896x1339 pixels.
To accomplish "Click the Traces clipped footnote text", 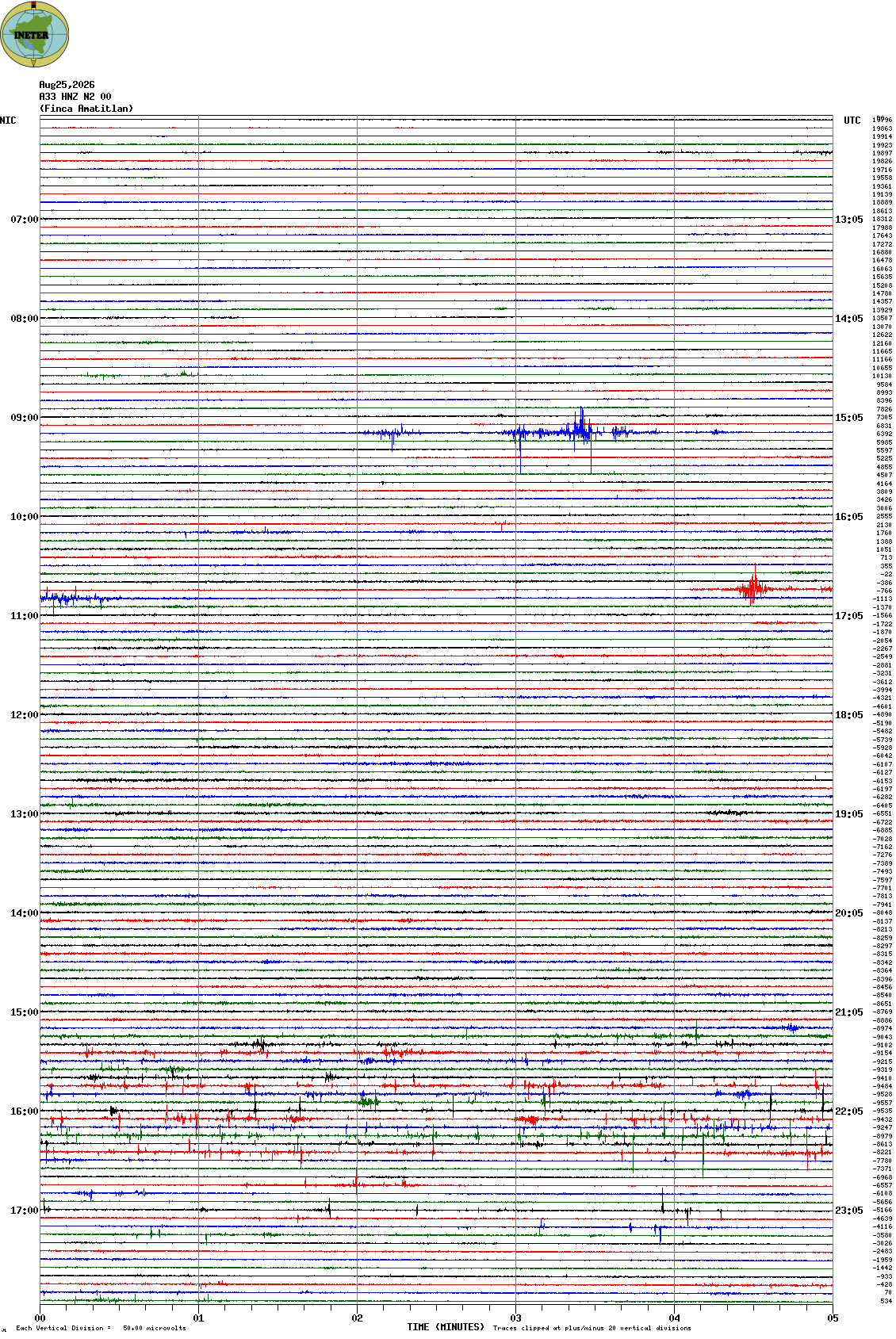I will [592, 1328].
